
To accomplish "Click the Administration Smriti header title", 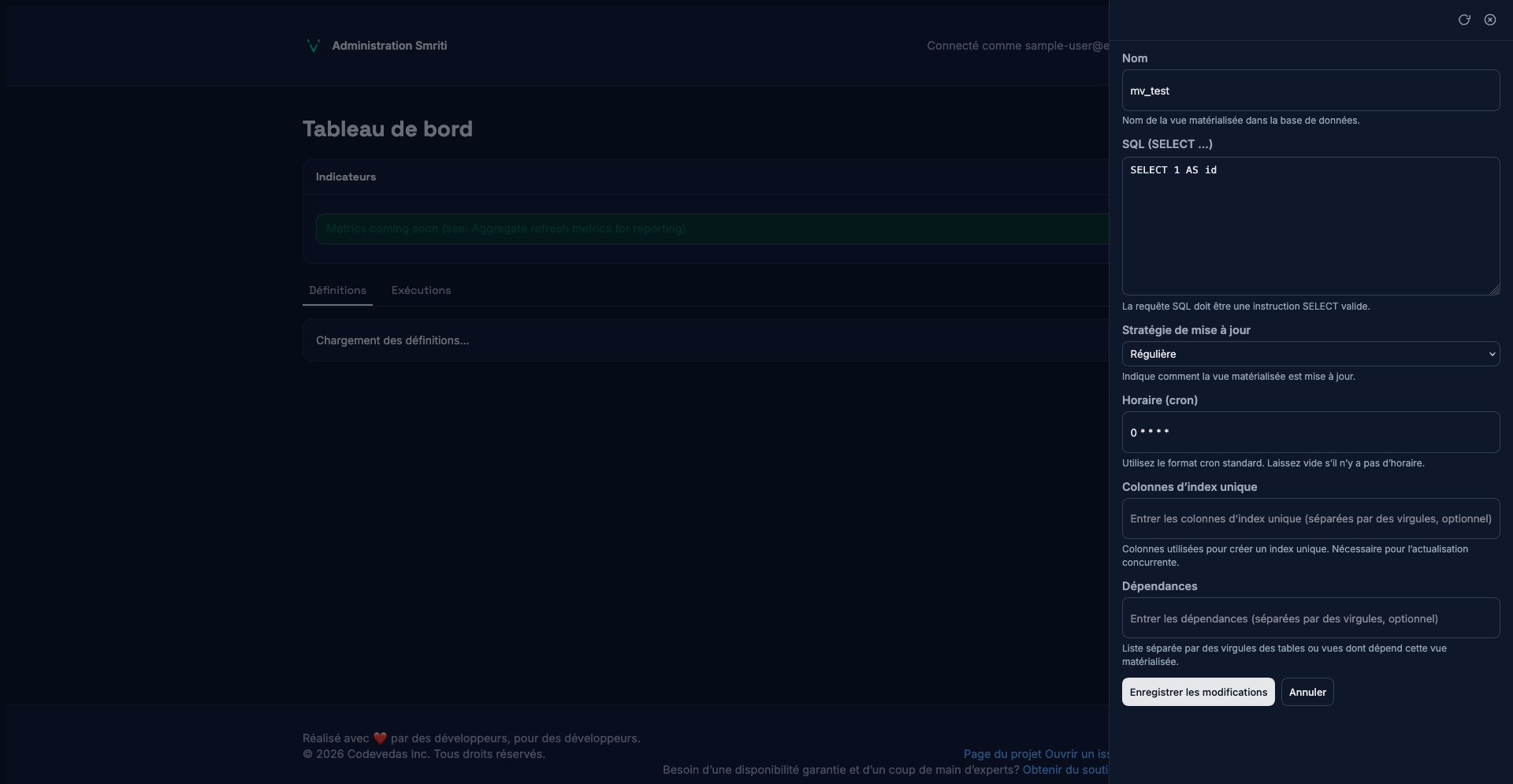I will coord(389,46).
